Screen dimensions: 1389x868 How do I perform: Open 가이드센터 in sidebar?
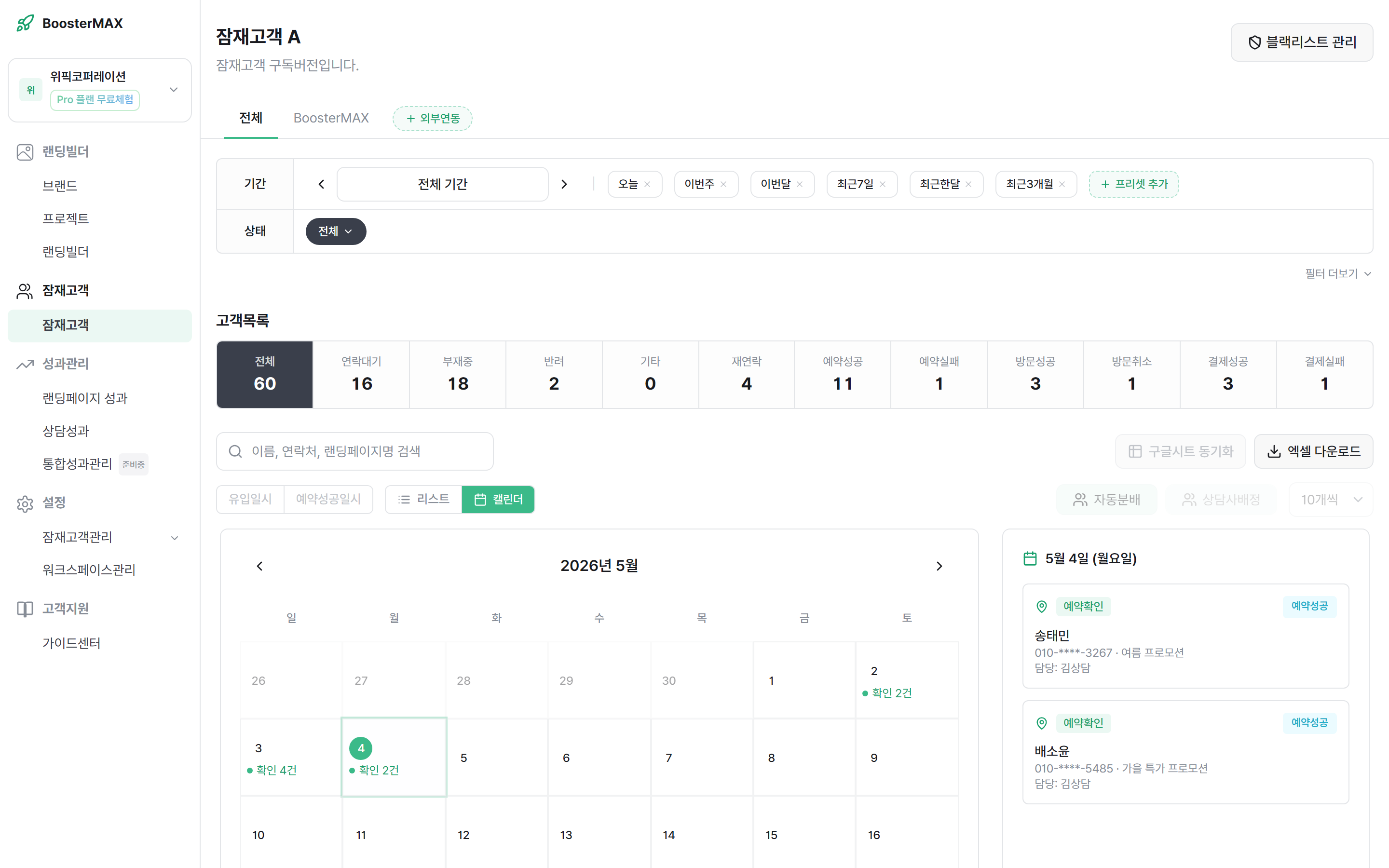pyautogui.click(x=71, y=644)
